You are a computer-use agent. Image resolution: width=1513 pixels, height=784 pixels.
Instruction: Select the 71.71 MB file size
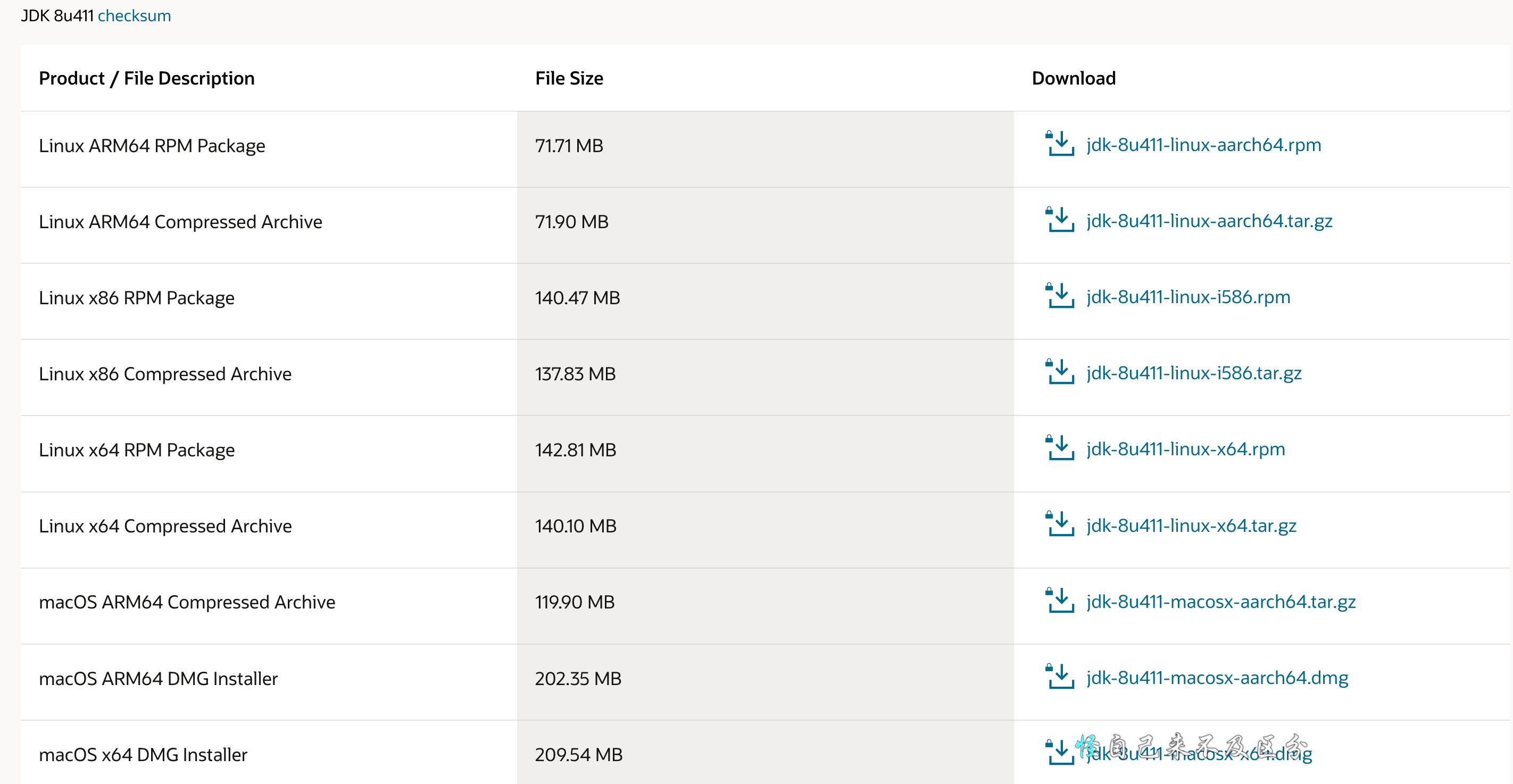point(569,145)
